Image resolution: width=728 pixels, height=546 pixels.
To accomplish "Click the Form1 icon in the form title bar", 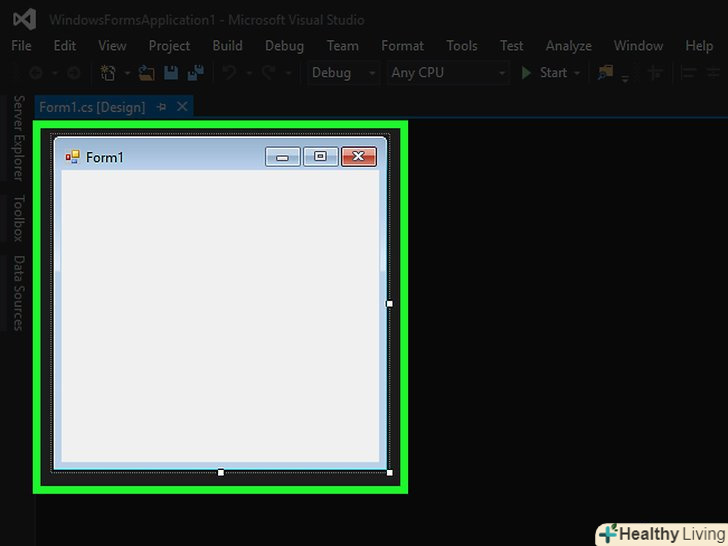I will click(72, 156).
